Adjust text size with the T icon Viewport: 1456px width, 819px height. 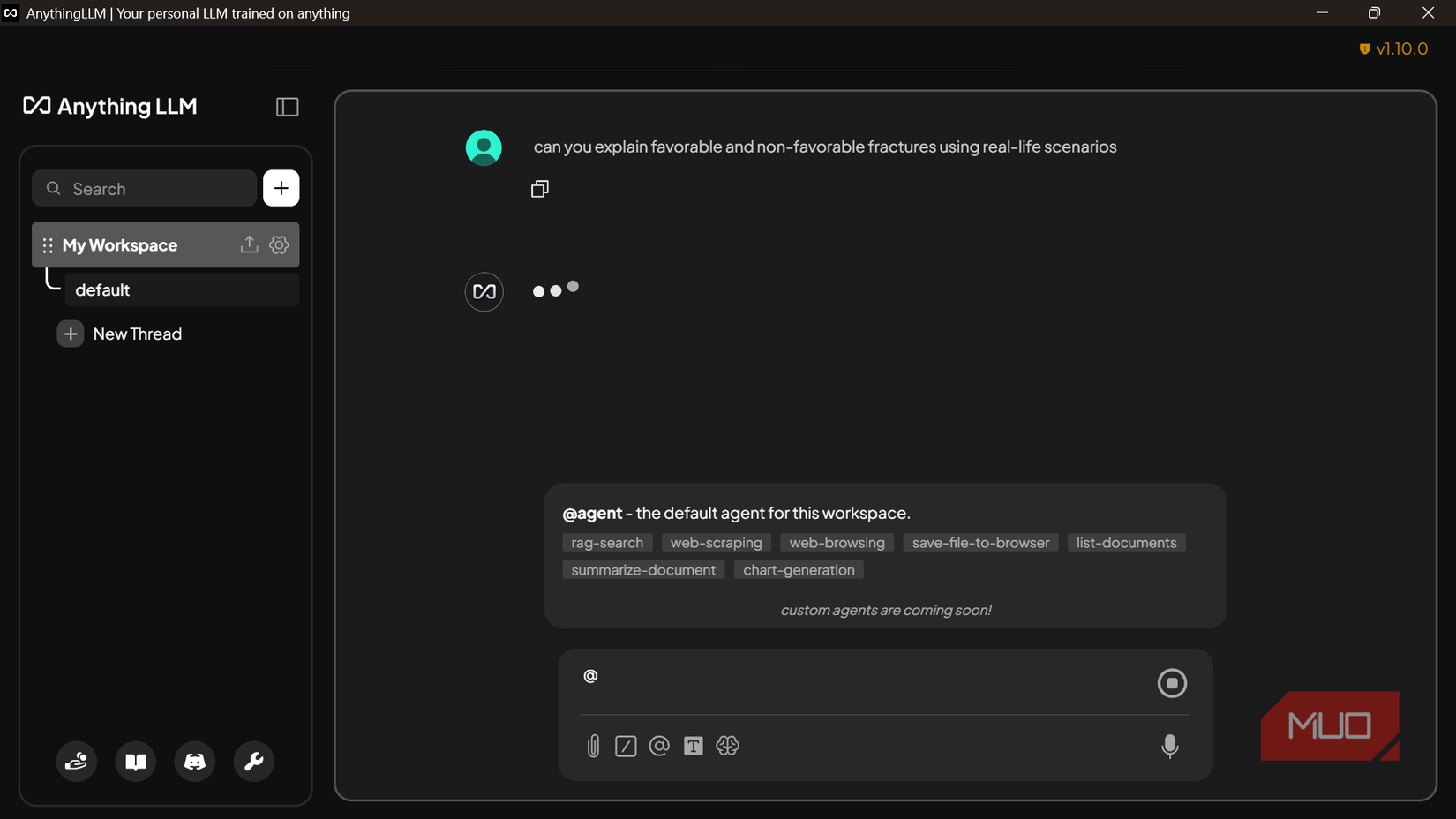[x=694, y=746]
